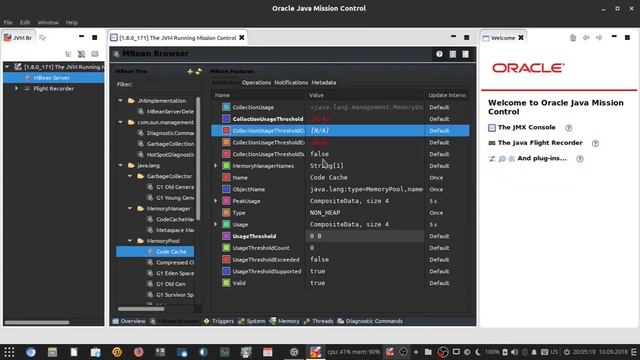Image resolution: width=640 pixels, height=360 pixels.
Task: Click the help icon beside The JMX Console
Action: pyautogui.click(x=569, y=128)
